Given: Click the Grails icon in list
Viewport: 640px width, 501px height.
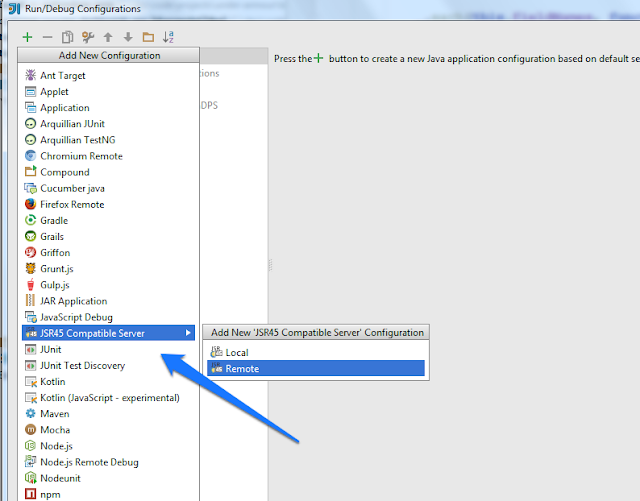Looking at the screenshot, I should 31,236.
